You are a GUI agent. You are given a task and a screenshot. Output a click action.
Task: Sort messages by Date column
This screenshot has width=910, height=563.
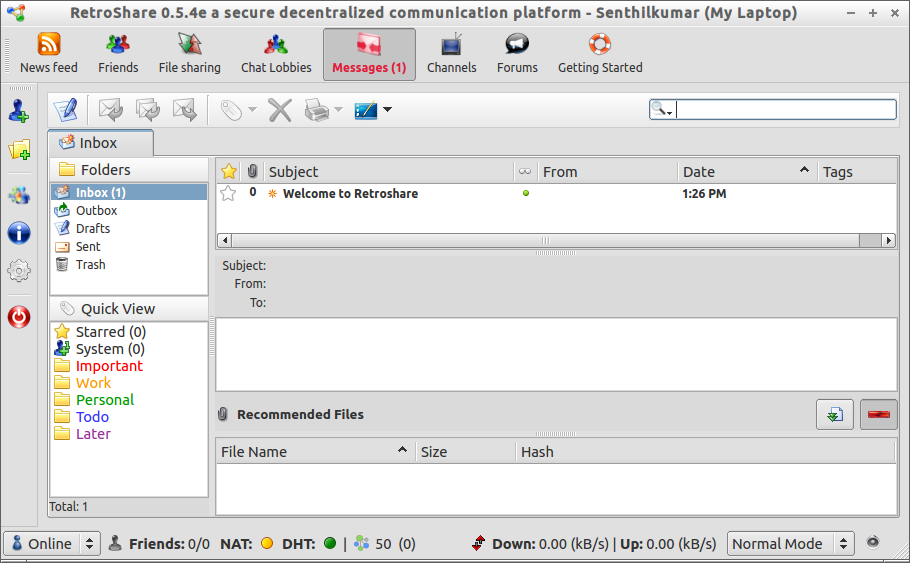747,171
